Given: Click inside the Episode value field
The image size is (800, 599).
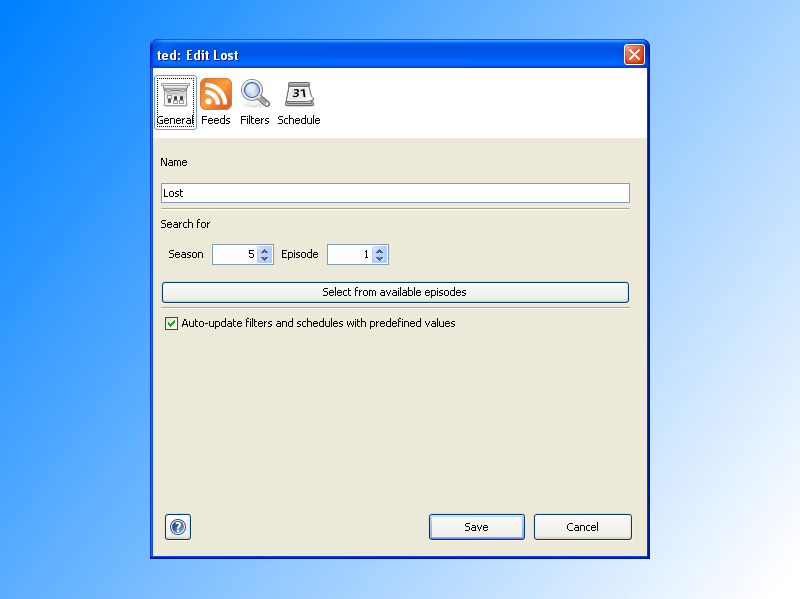Looking at the screenshot, I should 349,255.
